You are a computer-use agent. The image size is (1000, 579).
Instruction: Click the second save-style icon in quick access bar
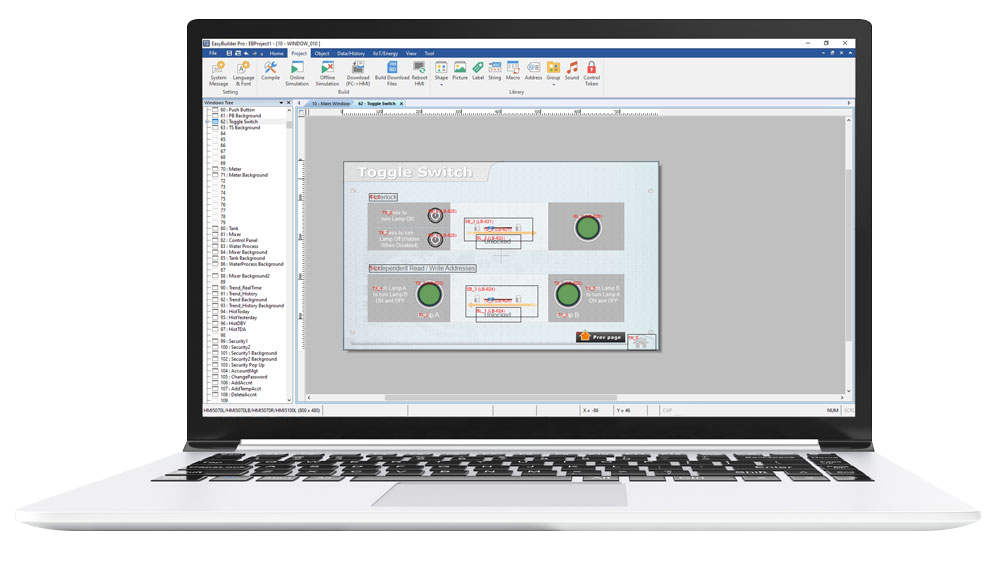click(238, 54)
